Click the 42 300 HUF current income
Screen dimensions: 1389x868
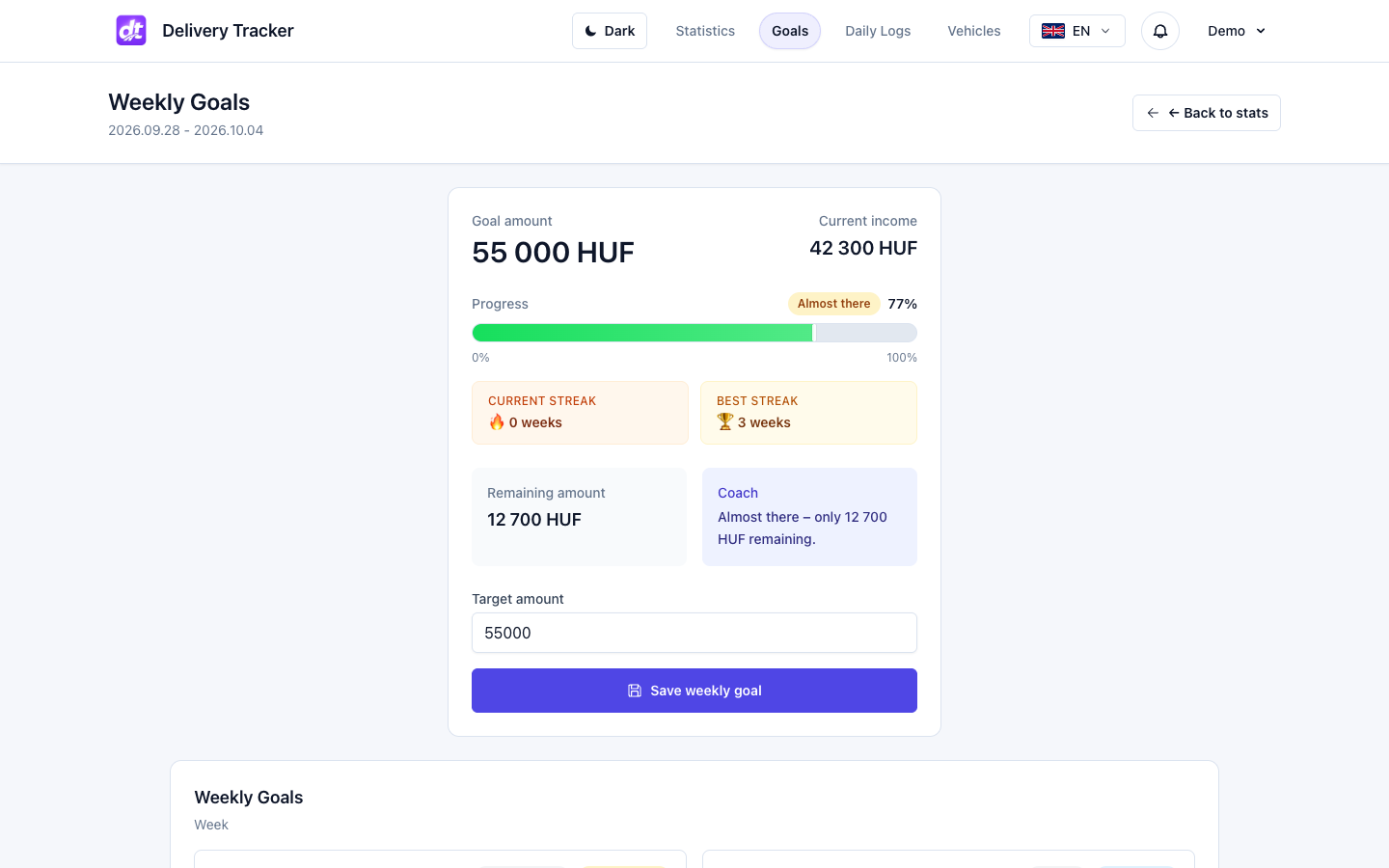tap(863, 248)
